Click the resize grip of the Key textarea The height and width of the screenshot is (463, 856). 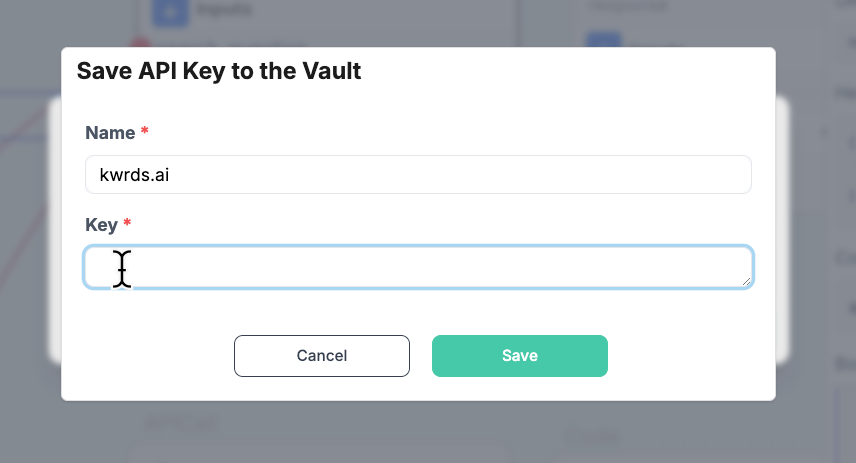click(x=746, y=281)
